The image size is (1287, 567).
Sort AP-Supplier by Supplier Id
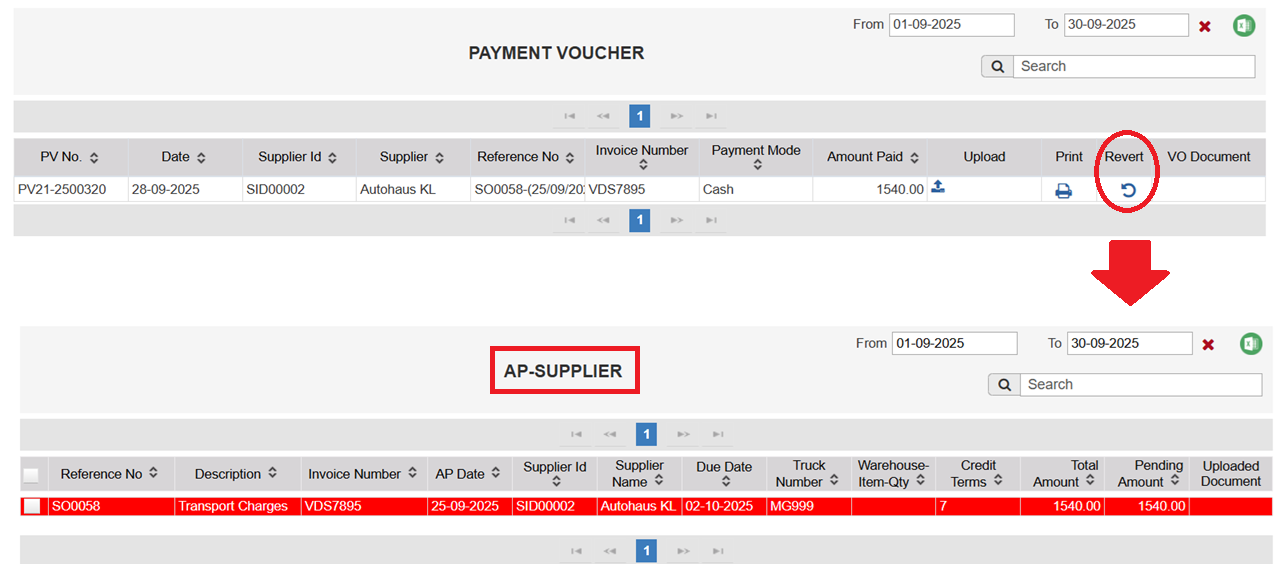click(554, 482)
